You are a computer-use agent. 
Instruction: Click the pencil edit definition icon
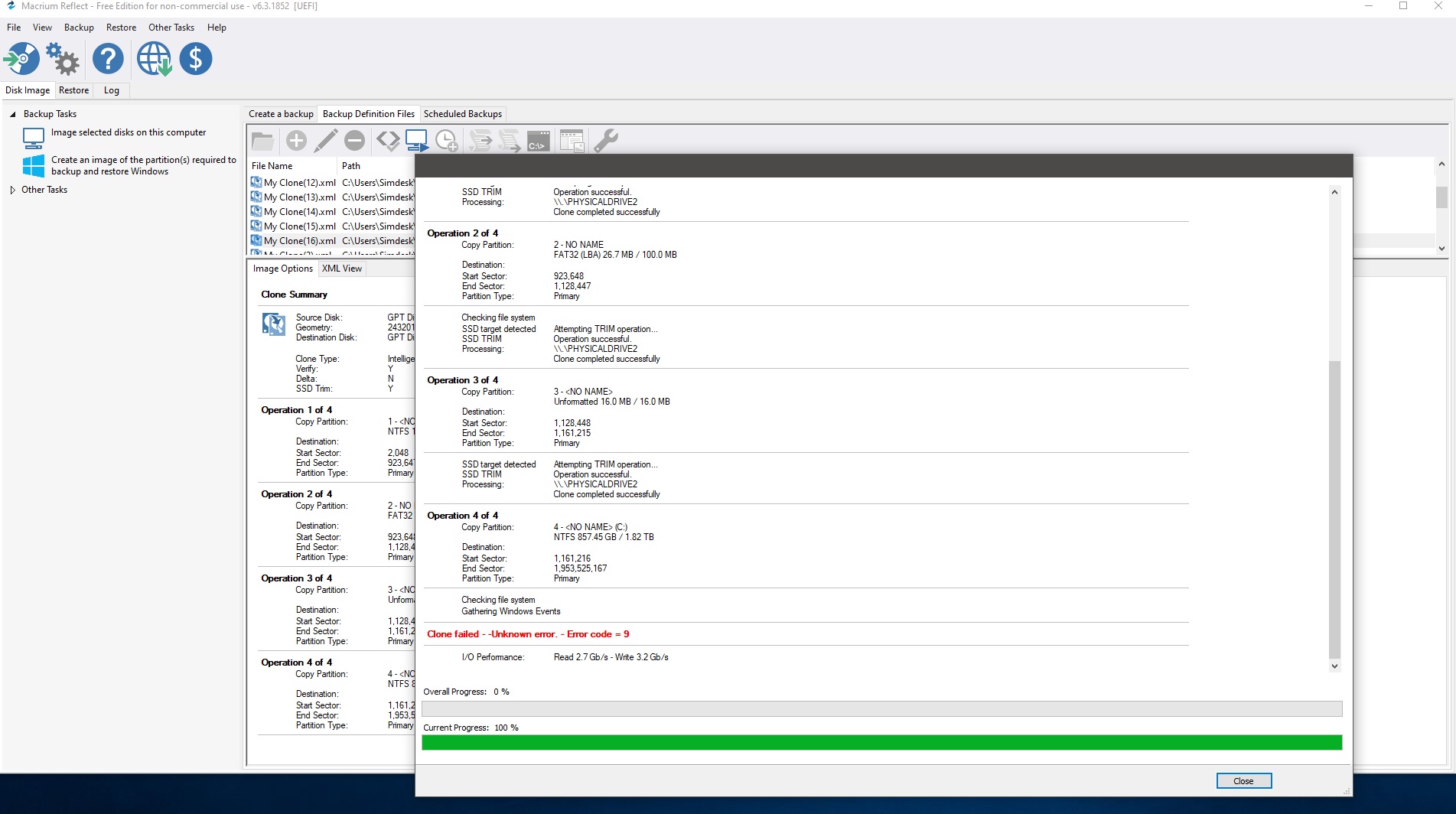click(325, 141)
